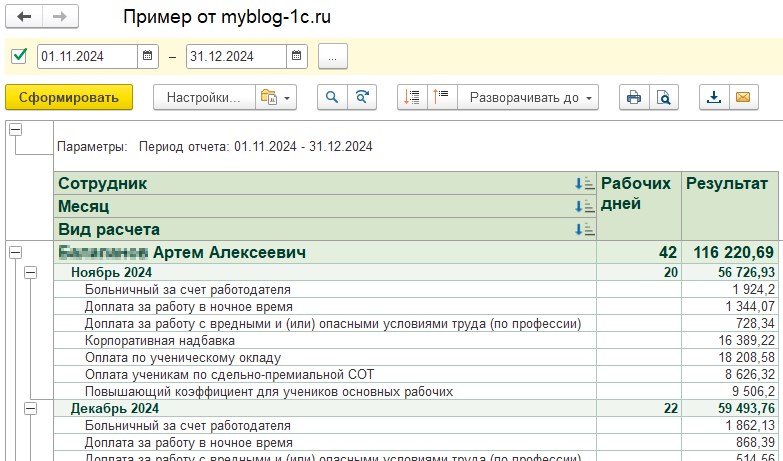This screenshot has width=783, height=461.
Task: Click the find next icon
Action: [362, 97]
